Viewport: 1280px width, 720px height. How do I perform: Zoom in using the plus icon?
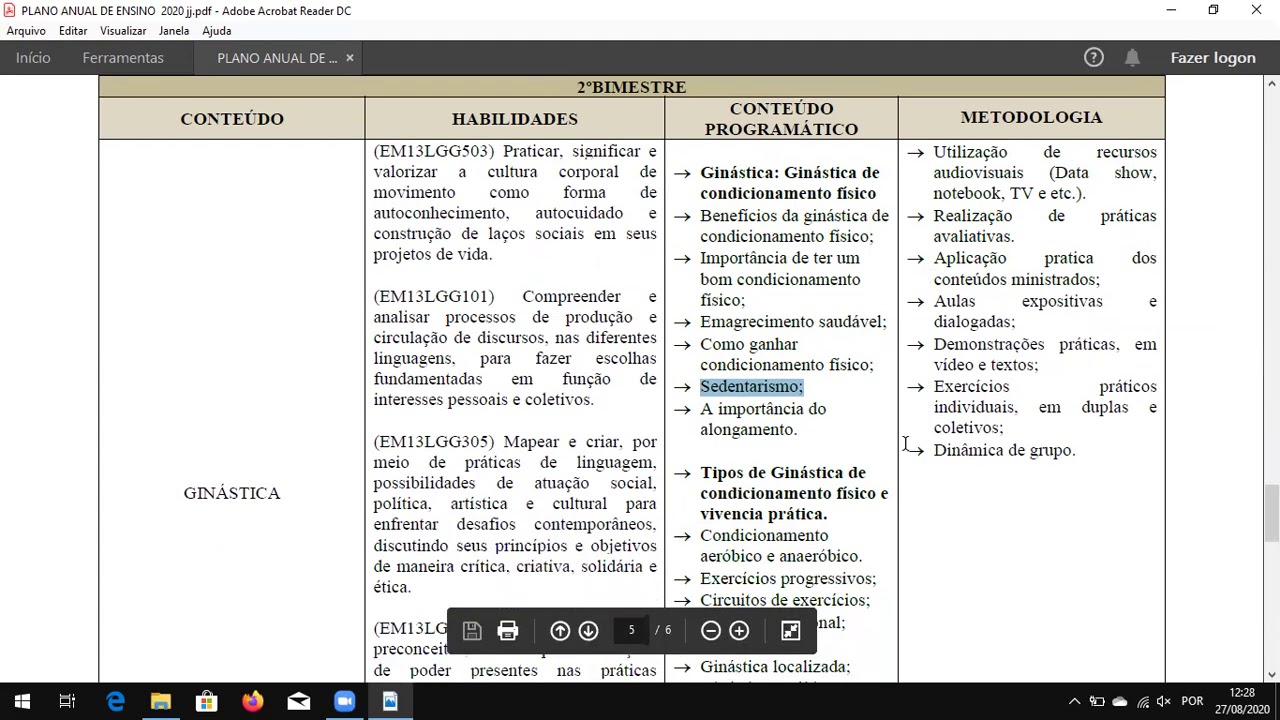tap(739, 631)
